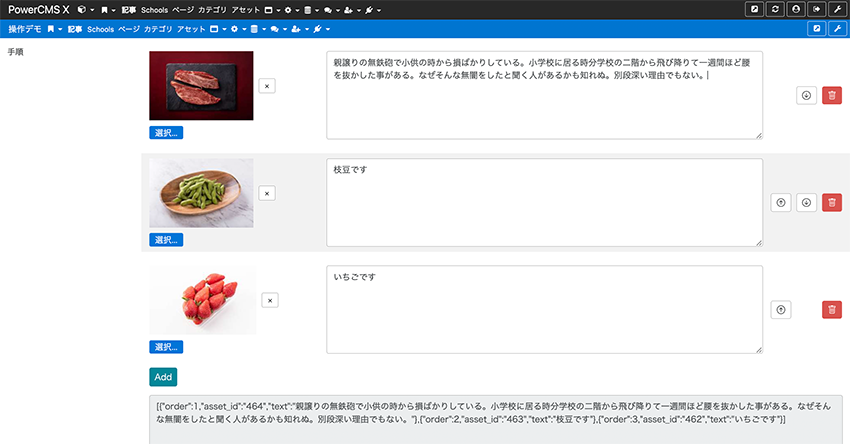850x444 pixels.
Task: Open the cube dropdown in black top bar
Action: [86, 10]
